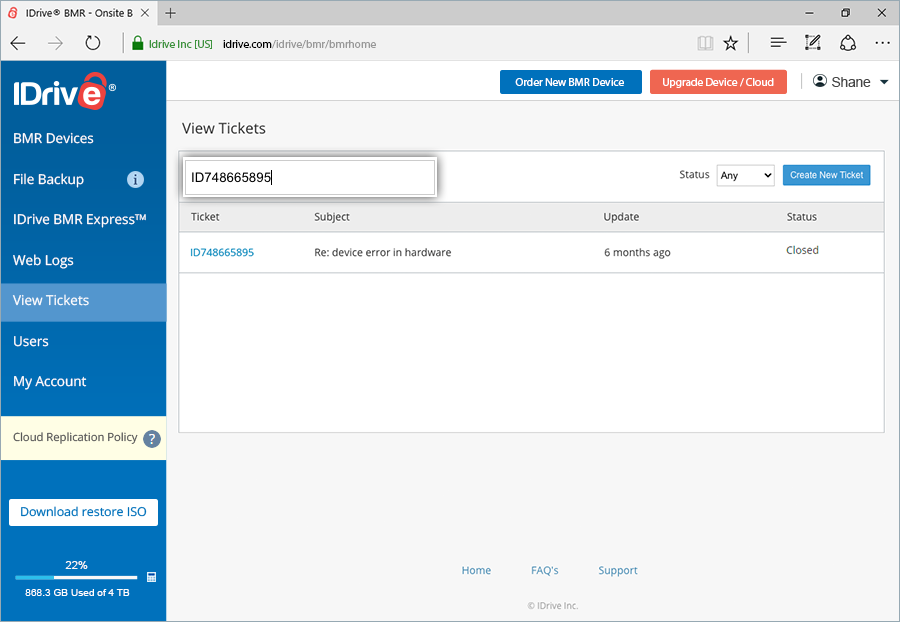Expand the Shane account dropdown arrow

pos(882,82)
